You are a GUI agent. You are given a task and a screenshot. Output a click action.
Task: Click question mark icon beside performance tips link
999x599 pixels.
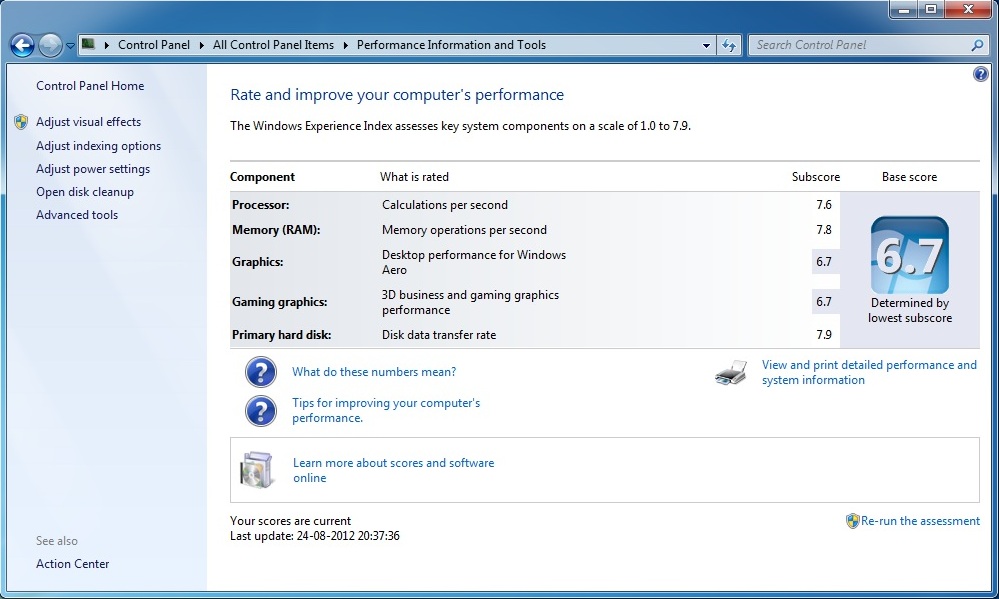[260, 411]
